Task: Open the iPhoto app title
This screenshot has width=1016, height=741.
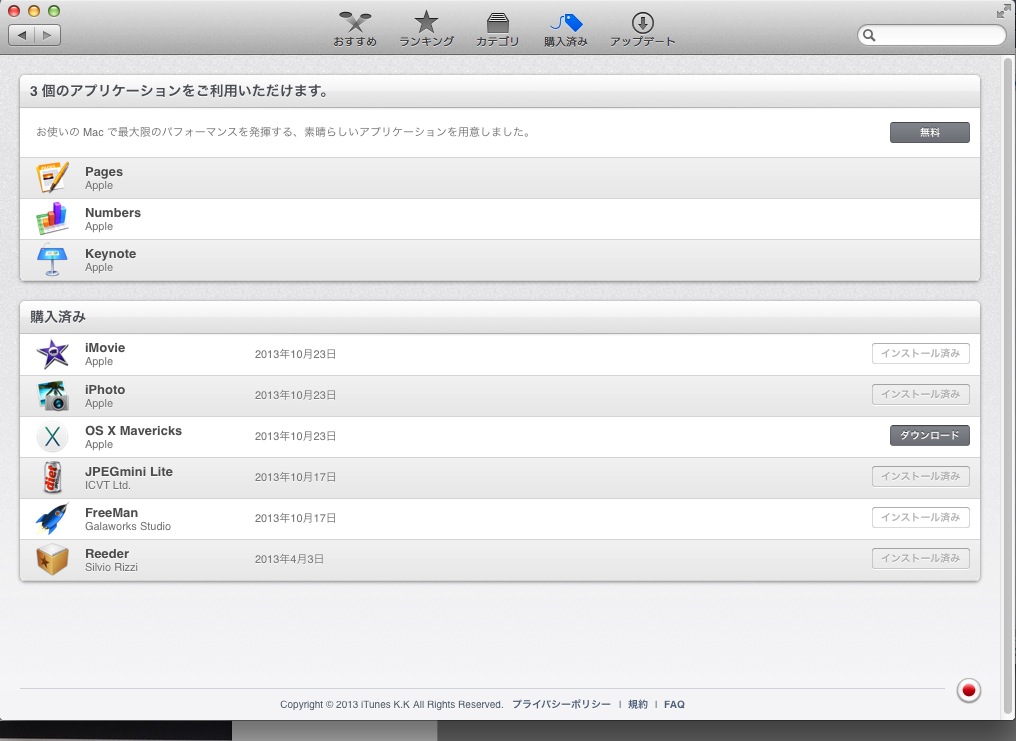Action: click(105, 389)
